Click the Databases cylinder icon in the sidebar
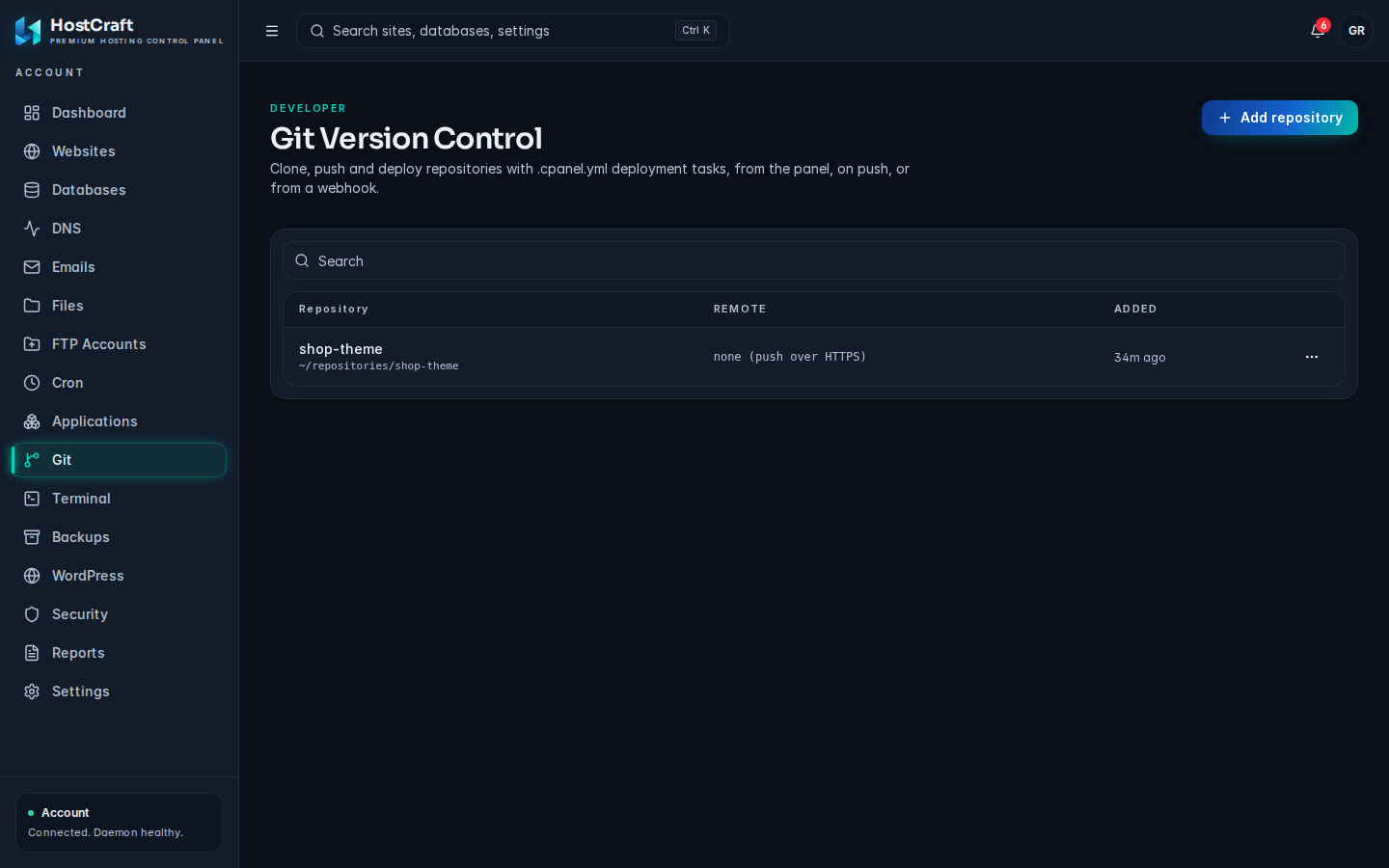The image size is (1389, 868). [x=32, y=190]
